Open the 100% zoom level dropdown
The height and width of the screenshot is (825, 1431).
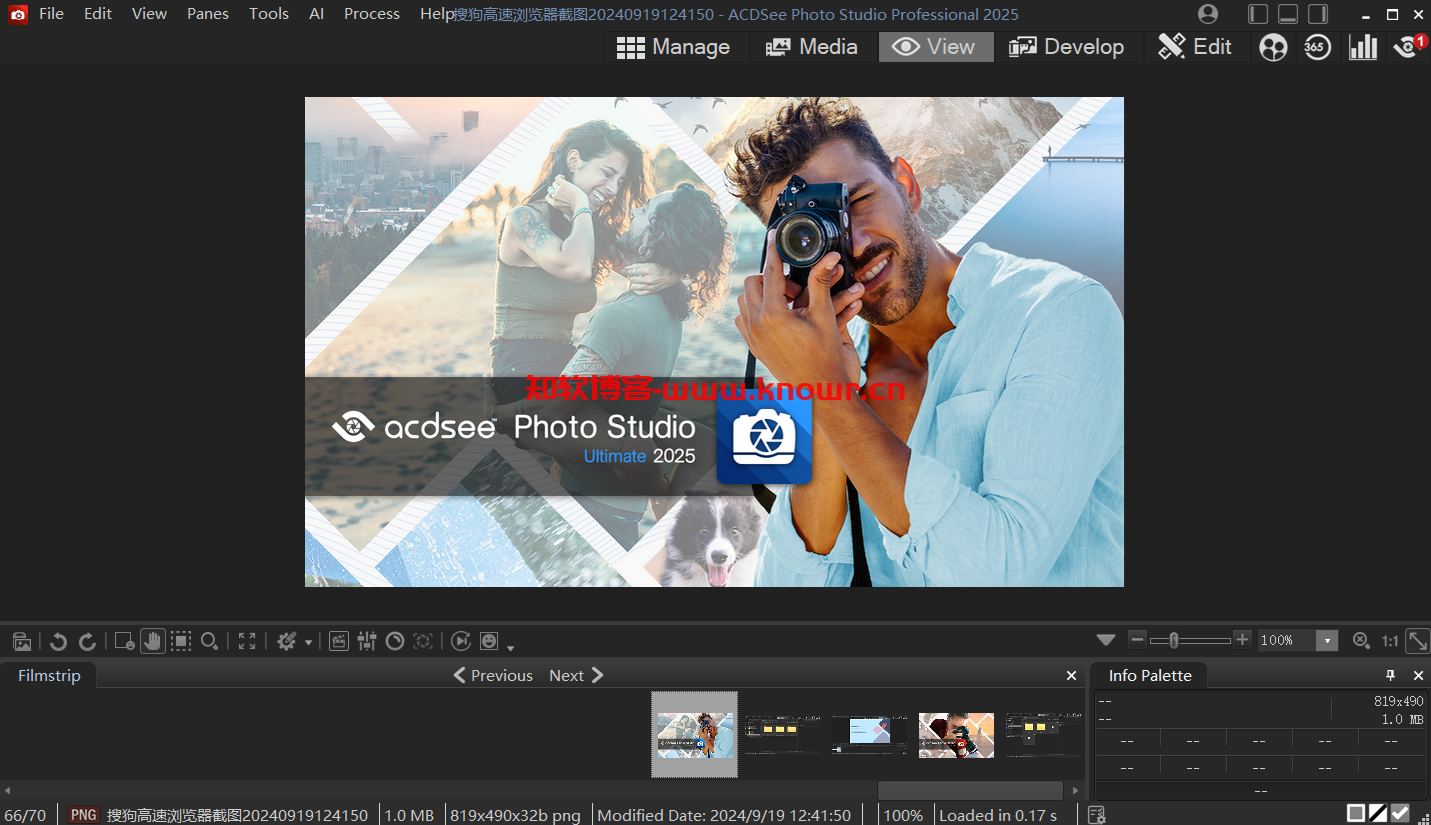coord(1327,641)
